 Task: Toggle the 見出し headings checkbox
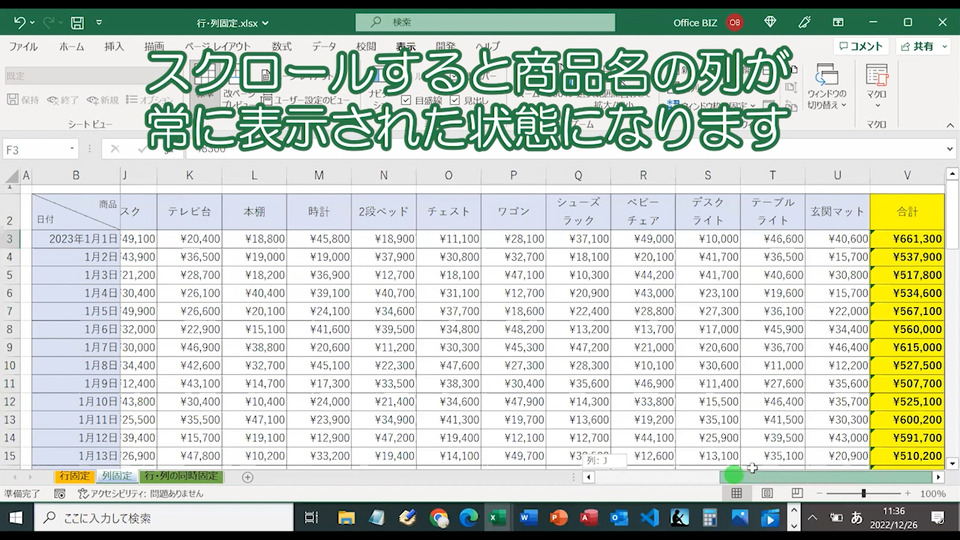454,100
